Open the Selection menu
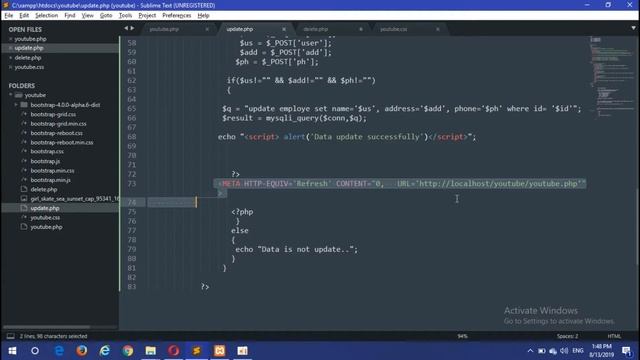Viewport: 640px width, 360px height. pyautogui.click(x=47, y=16)
